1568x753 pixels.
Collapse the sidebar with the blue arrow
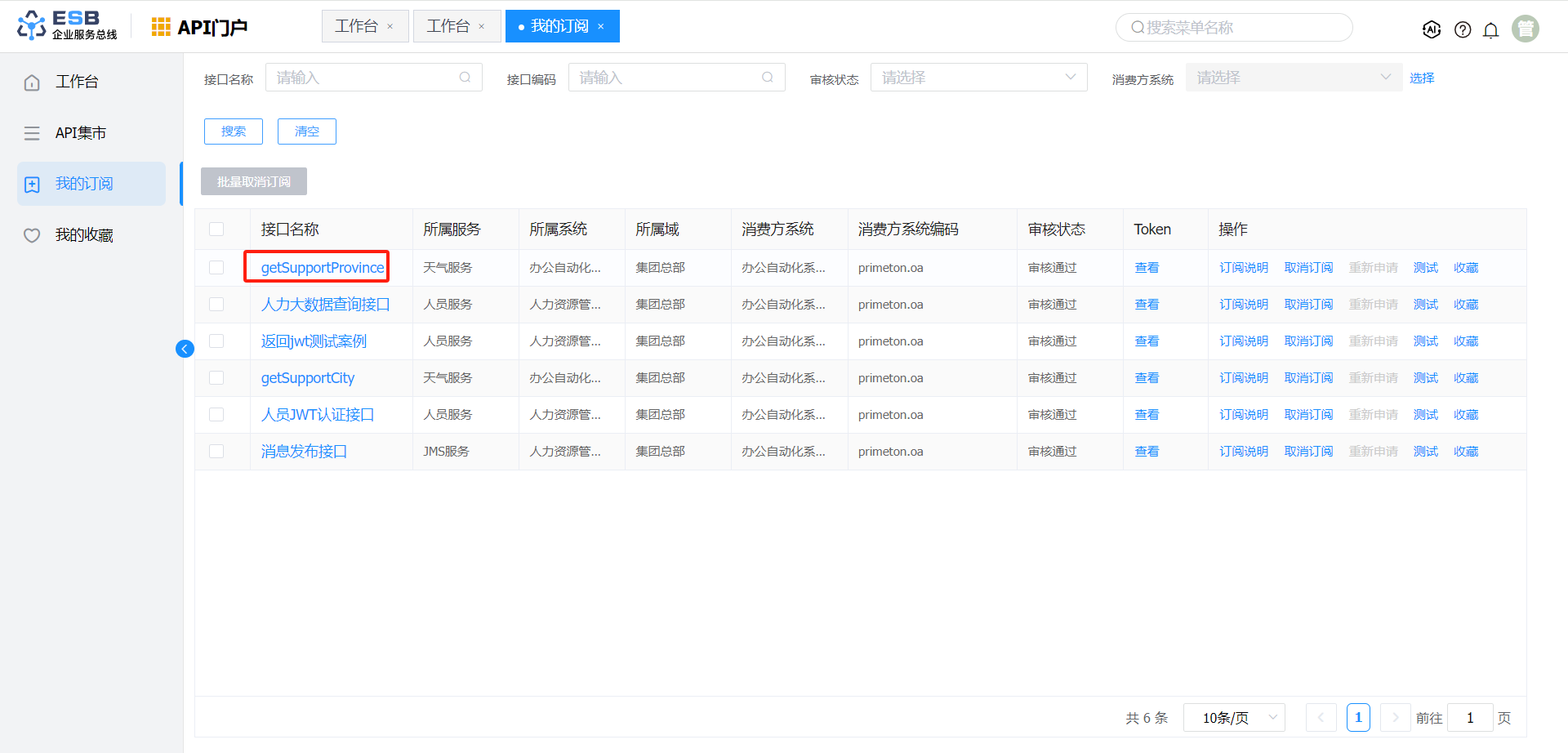pyautogui.click(x=185, y=349)
